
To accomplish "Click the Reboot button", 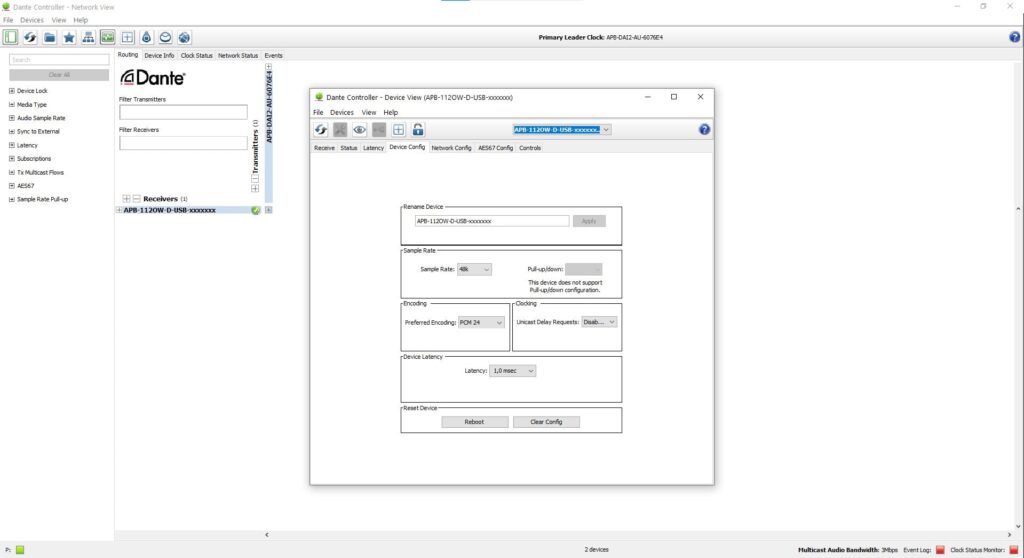I will pos(474,422).
